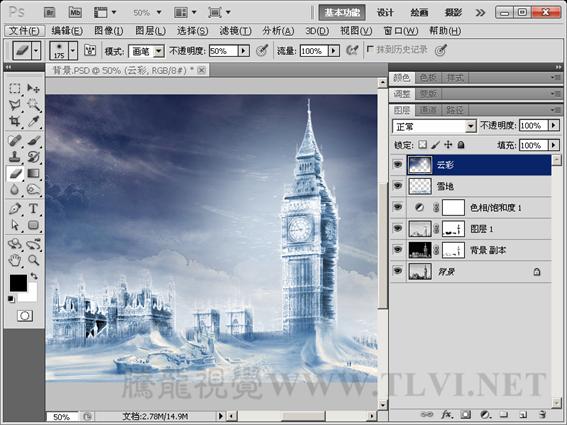Delete the selected layer
Screen dimensions: 567x425
[x=542, y=414]
